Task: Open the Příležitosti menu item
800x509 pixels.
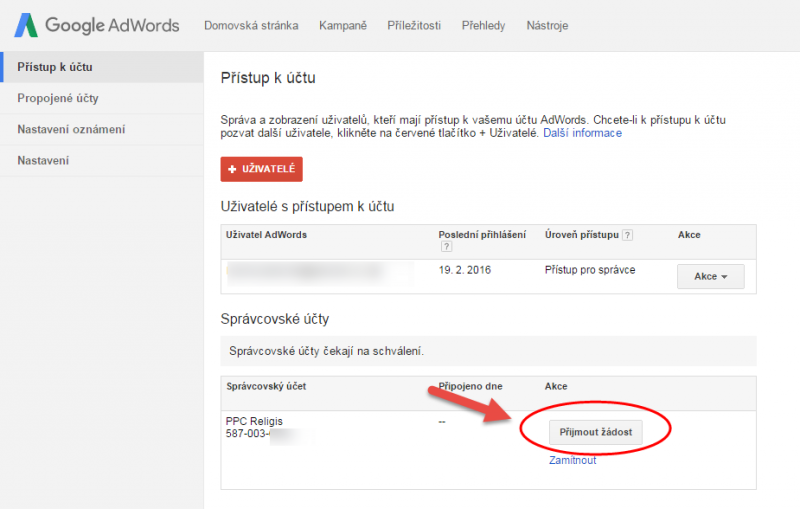Action: (414, 26)
